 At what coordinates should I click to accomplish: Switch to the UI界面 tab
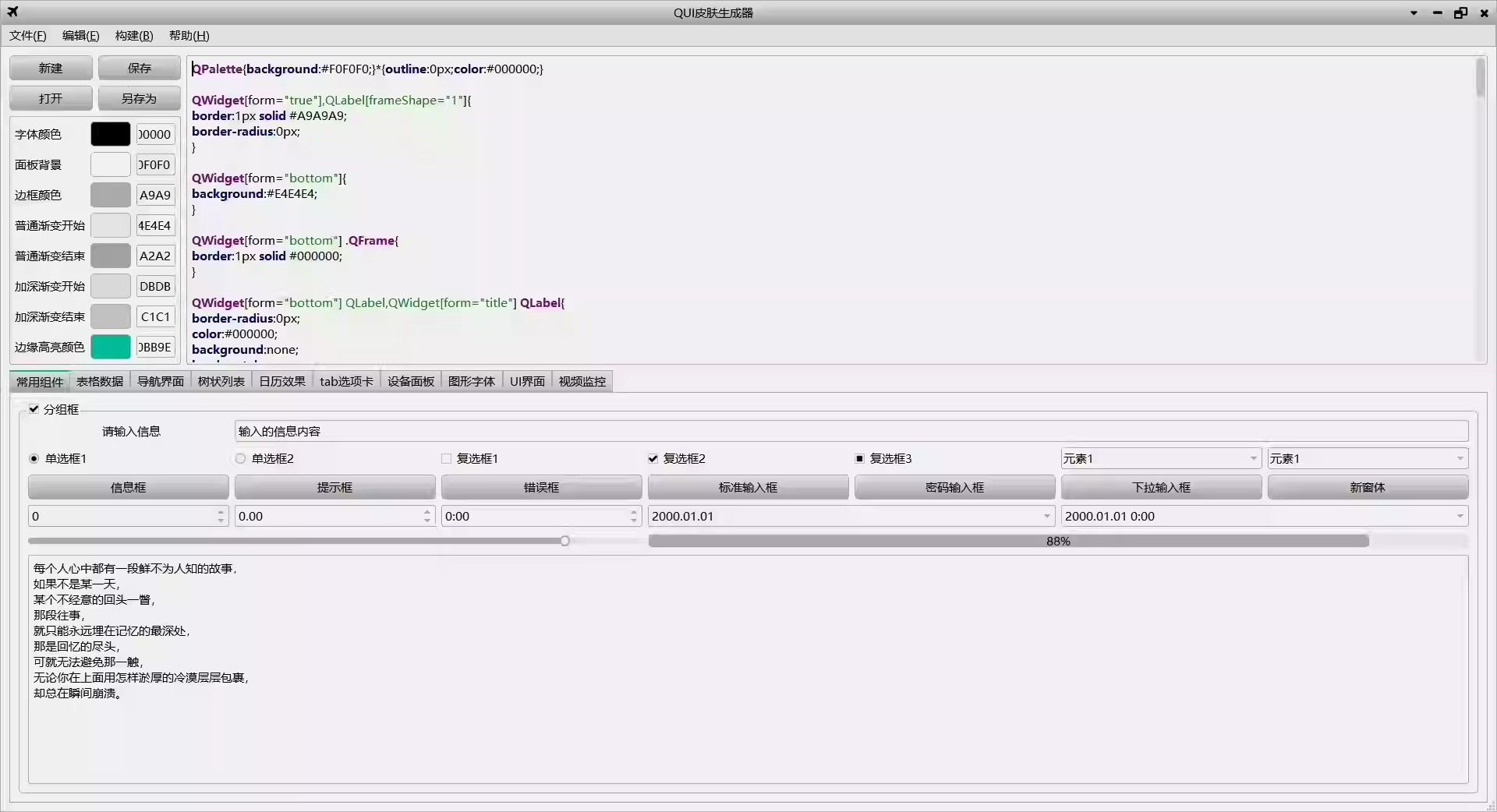tap(527, 381)
